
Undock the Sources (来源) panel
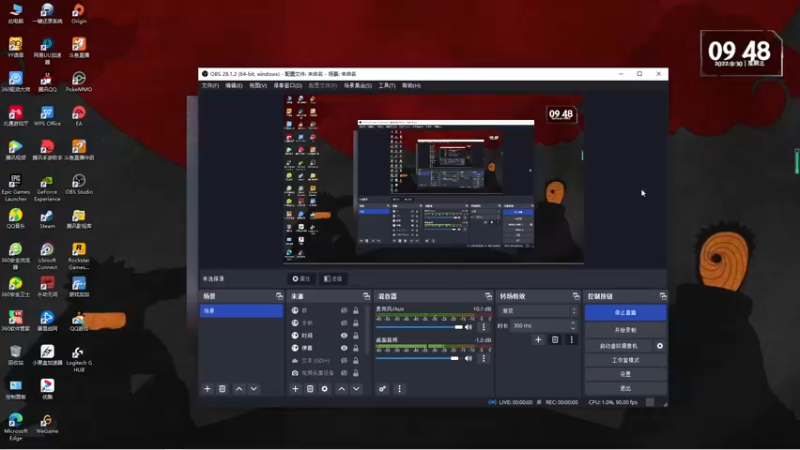pos(366,296)
